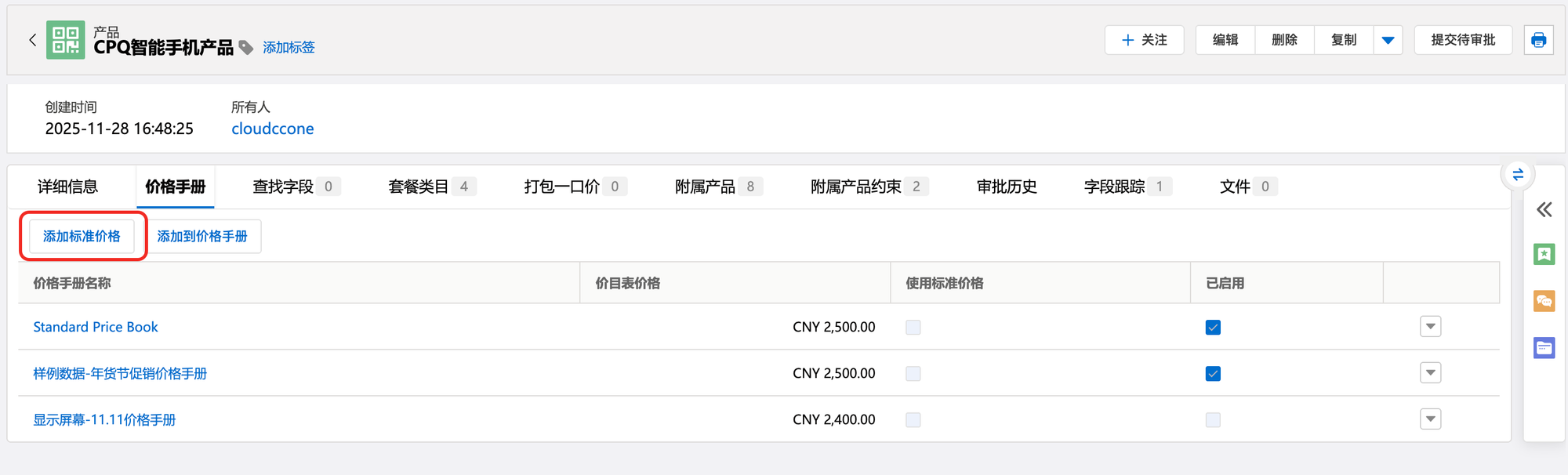Collapse sidebar with double chevron icon
Viewport: 1568px width, 475px height.
(1544, 209)
